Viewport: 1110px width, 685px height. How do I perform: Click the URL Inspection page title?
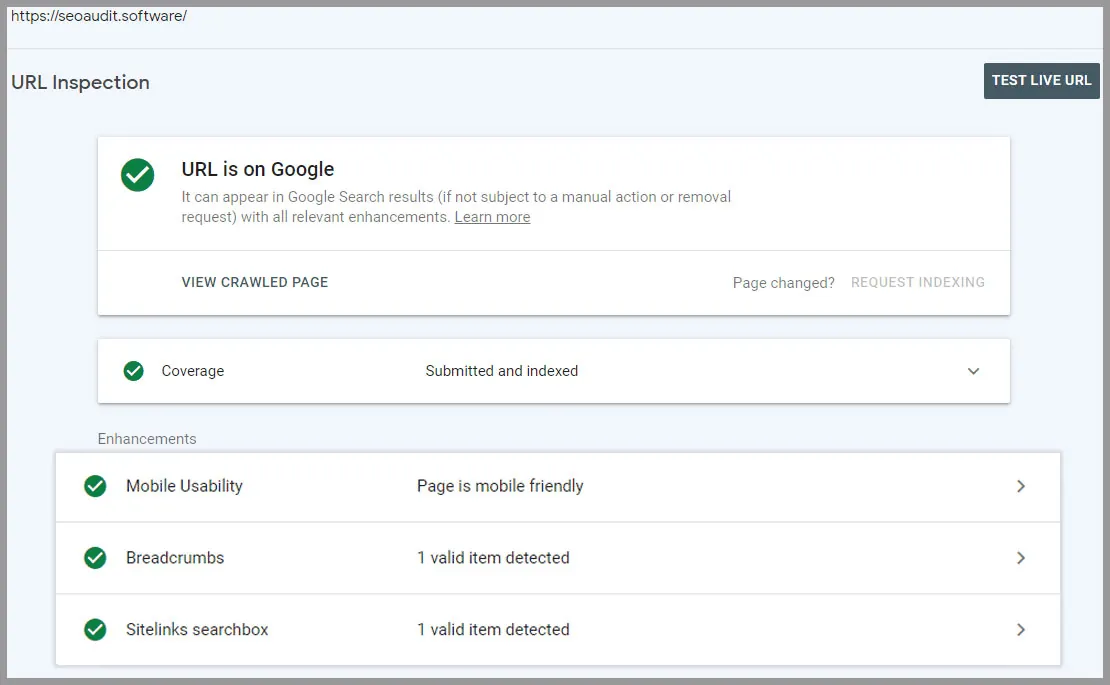point(80,83)
